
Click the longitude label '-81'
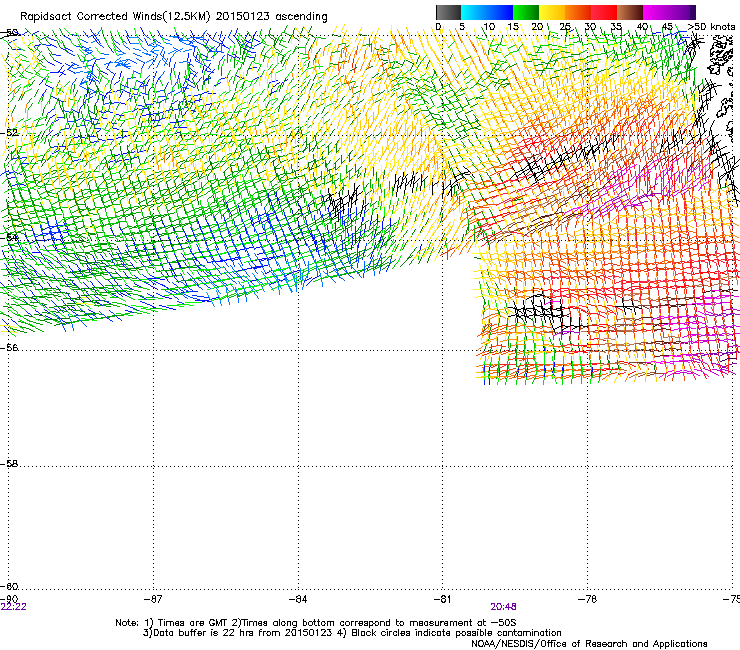point(442,599)
